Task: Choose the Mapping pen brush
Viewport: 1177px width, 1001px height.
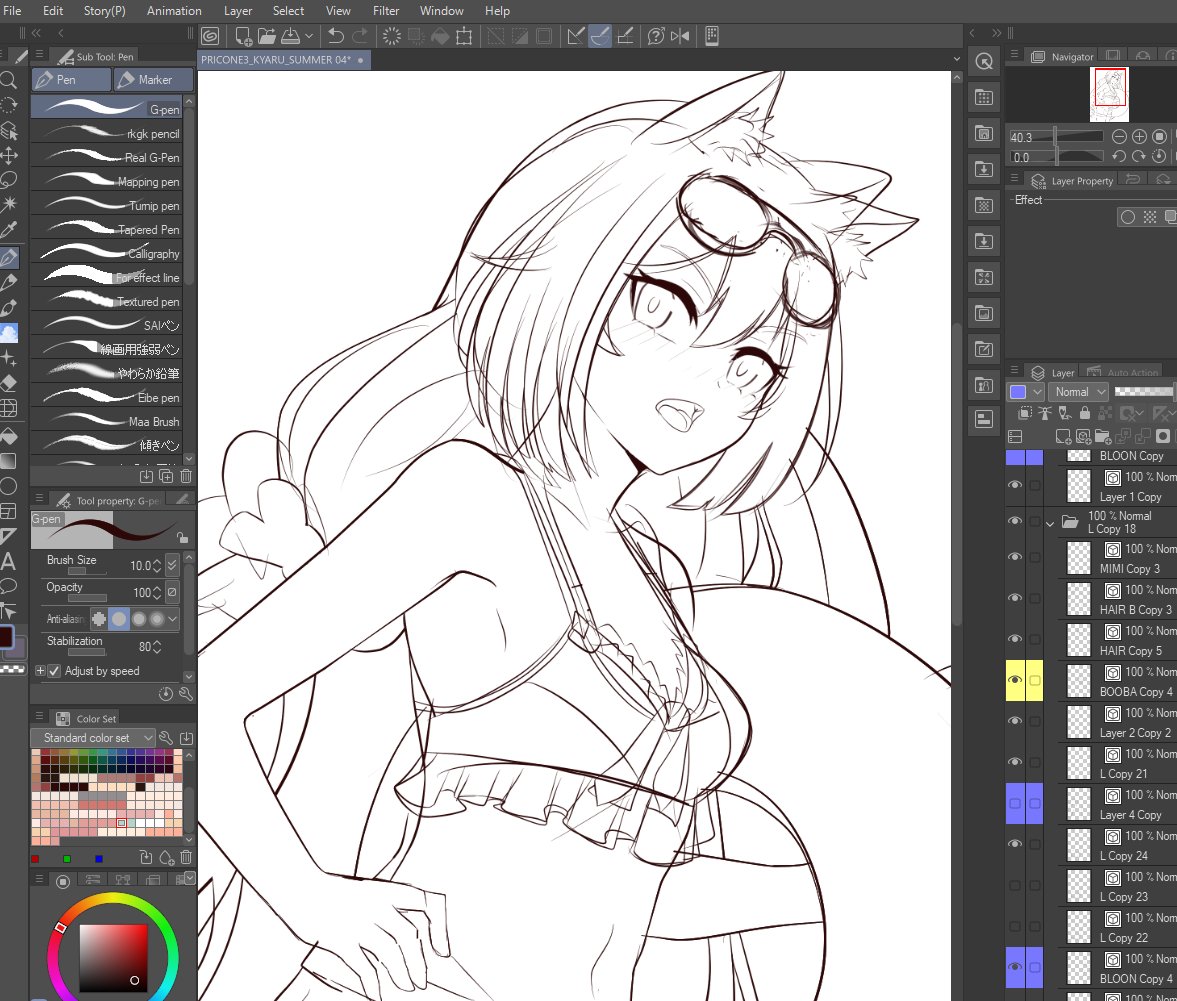Action: (107, 181)
